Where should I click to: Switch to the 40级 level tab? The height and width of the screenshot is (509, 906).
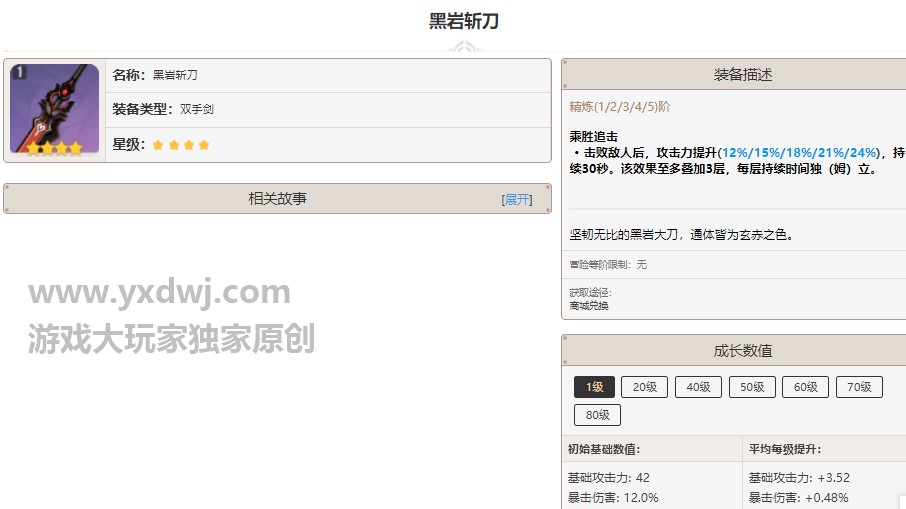tap(698, 387)
